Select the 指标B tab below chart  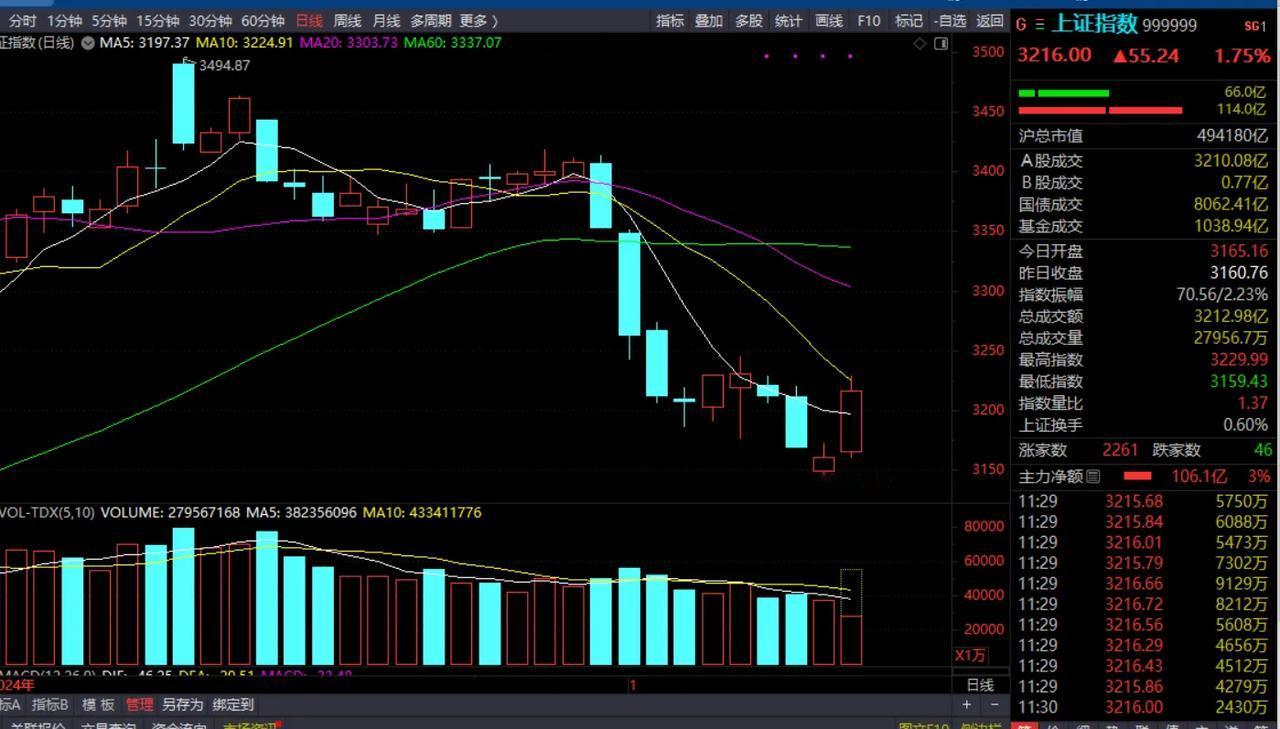point(50,704)
